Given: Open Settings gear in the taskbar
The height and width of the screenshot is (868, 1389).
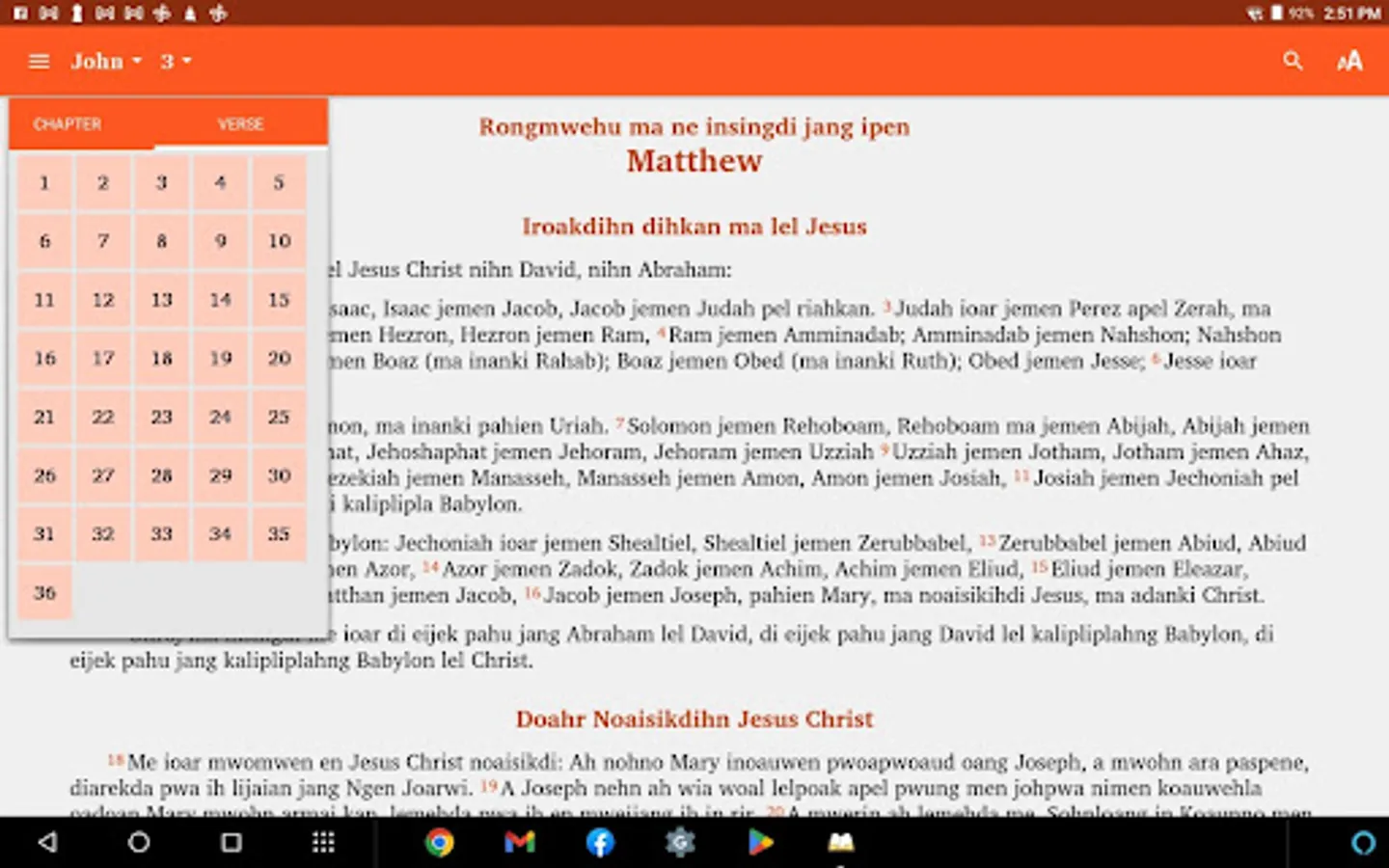Looking at the screenshot, I should (680, 843).
